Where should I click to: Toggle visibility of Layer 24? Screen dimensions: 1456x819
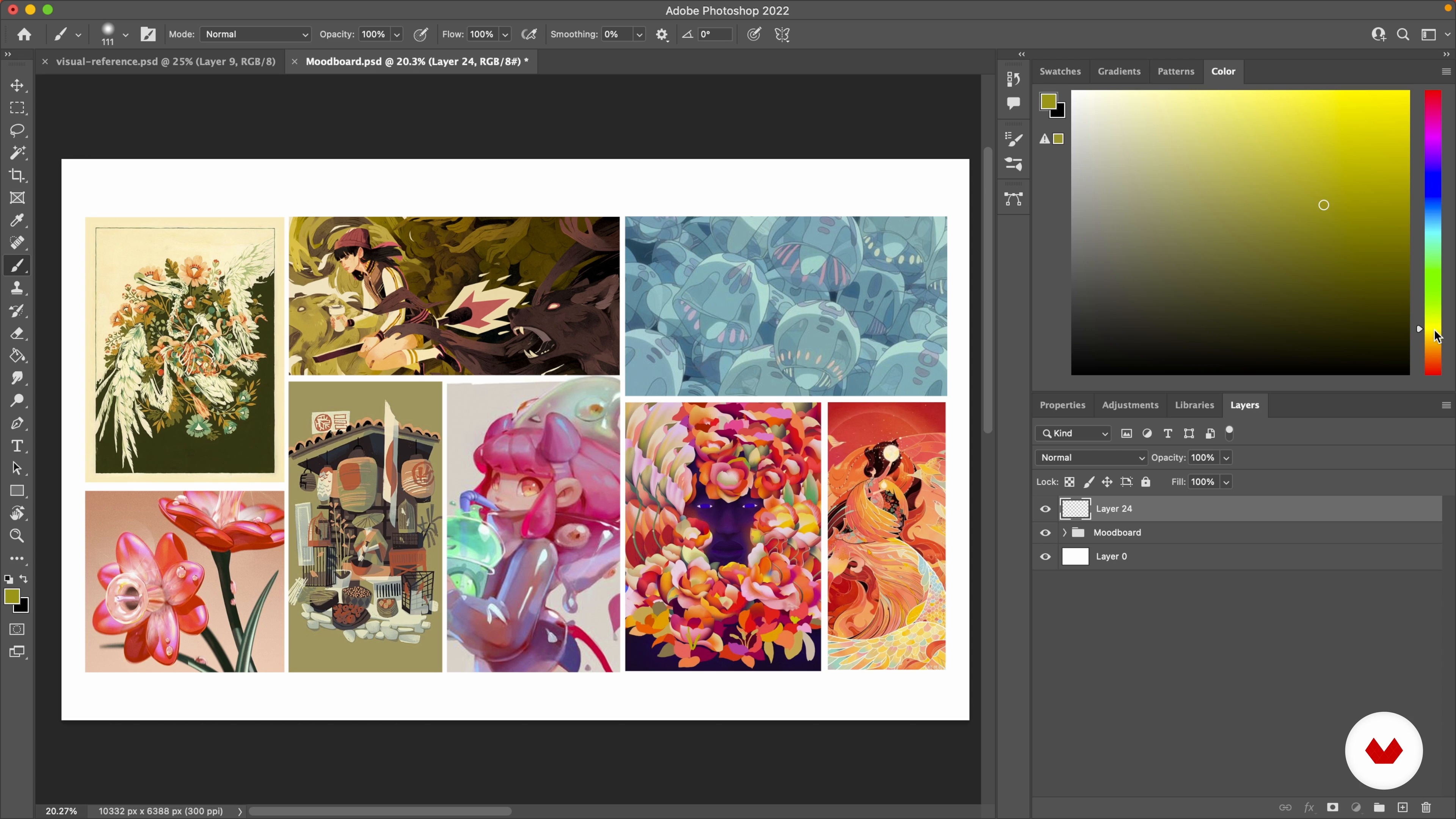[x=1046, y=509]
